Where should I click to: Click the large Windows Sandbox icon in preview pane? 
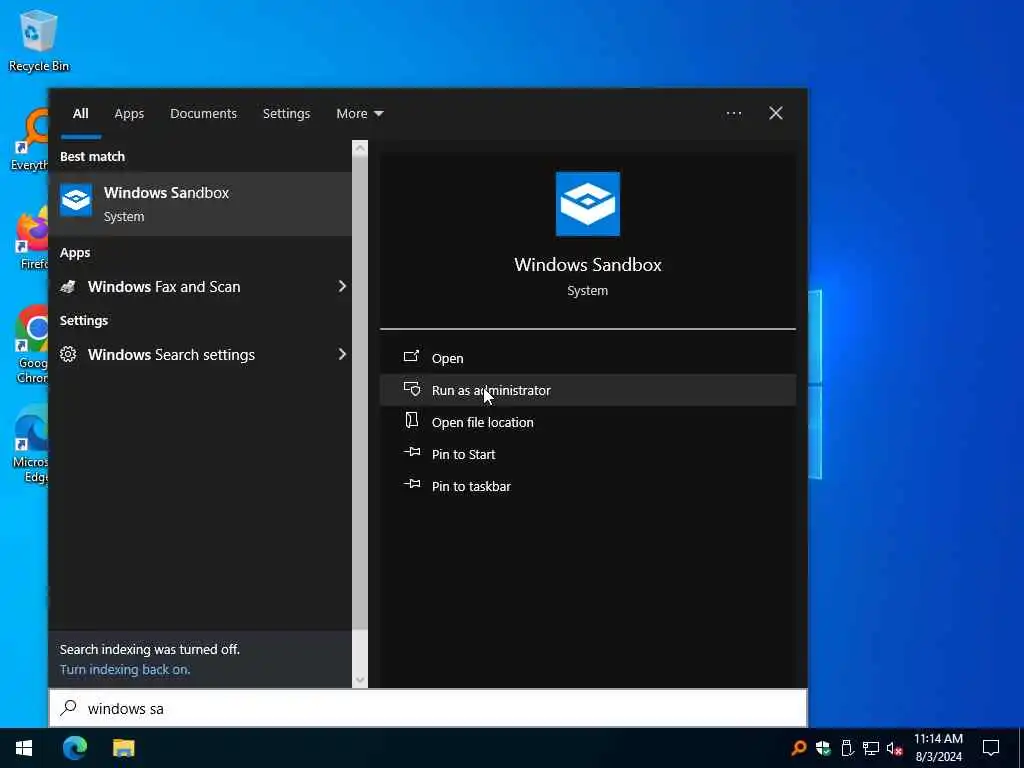587,204
